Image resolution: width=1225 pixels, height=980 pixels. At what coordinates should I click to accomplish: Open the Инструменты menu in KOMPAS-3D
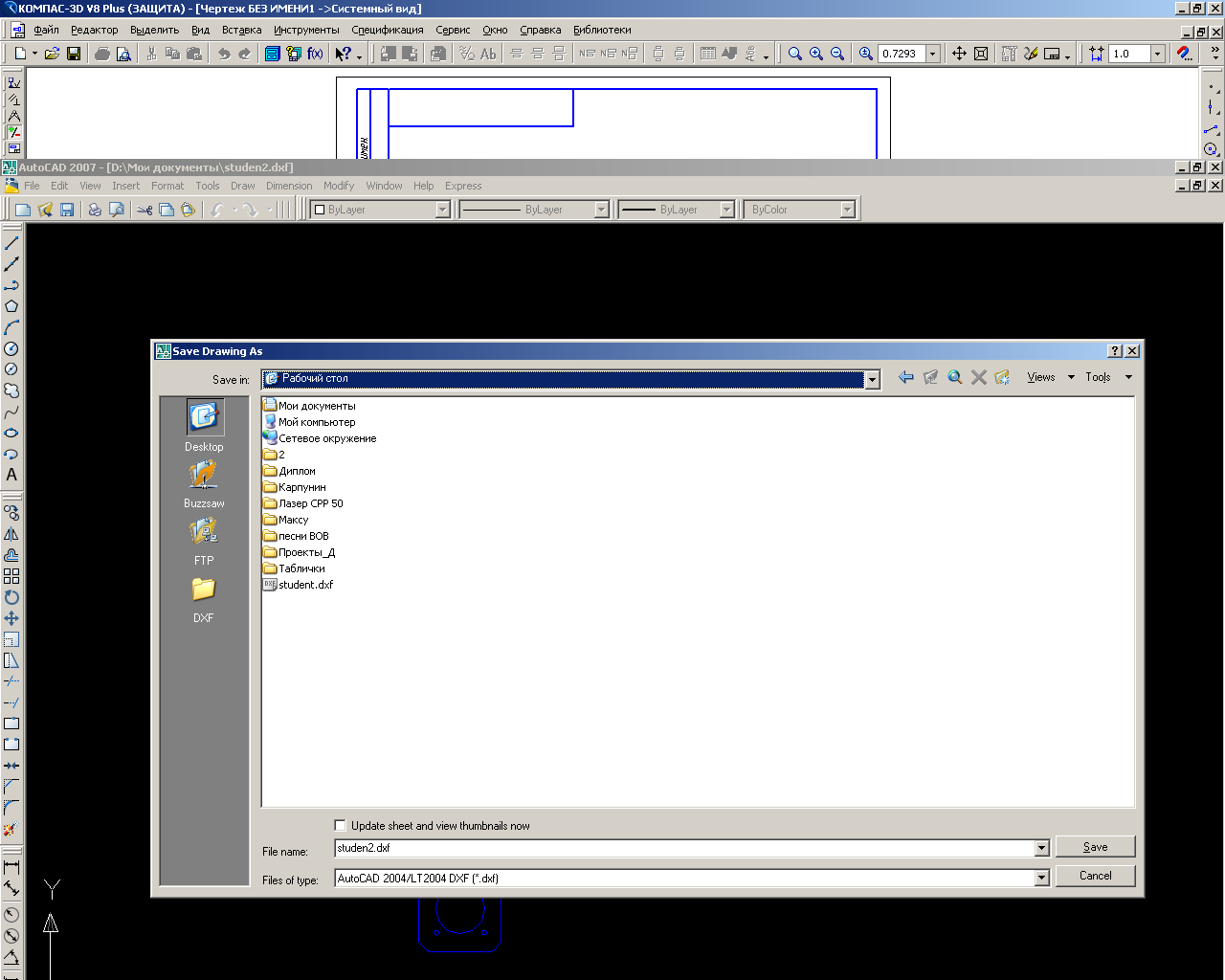306,30
